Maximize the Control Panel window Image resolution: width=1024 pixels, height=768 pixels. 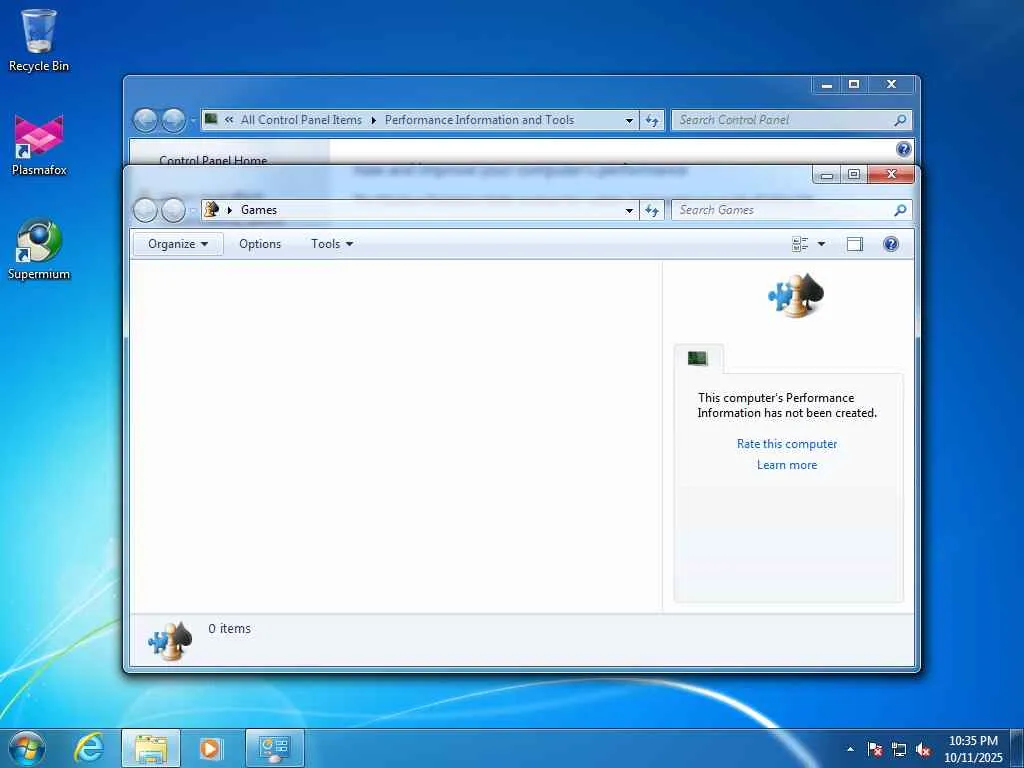(x=854, y=84)
